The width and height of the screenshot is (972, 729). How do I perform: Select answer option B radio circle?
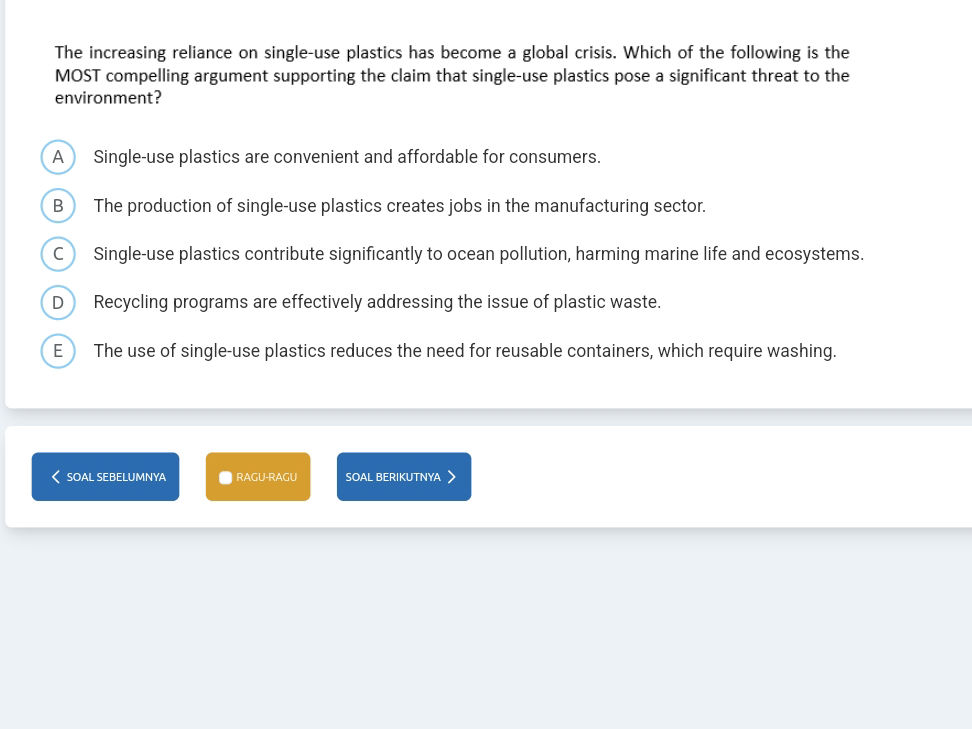click(58, 206)
